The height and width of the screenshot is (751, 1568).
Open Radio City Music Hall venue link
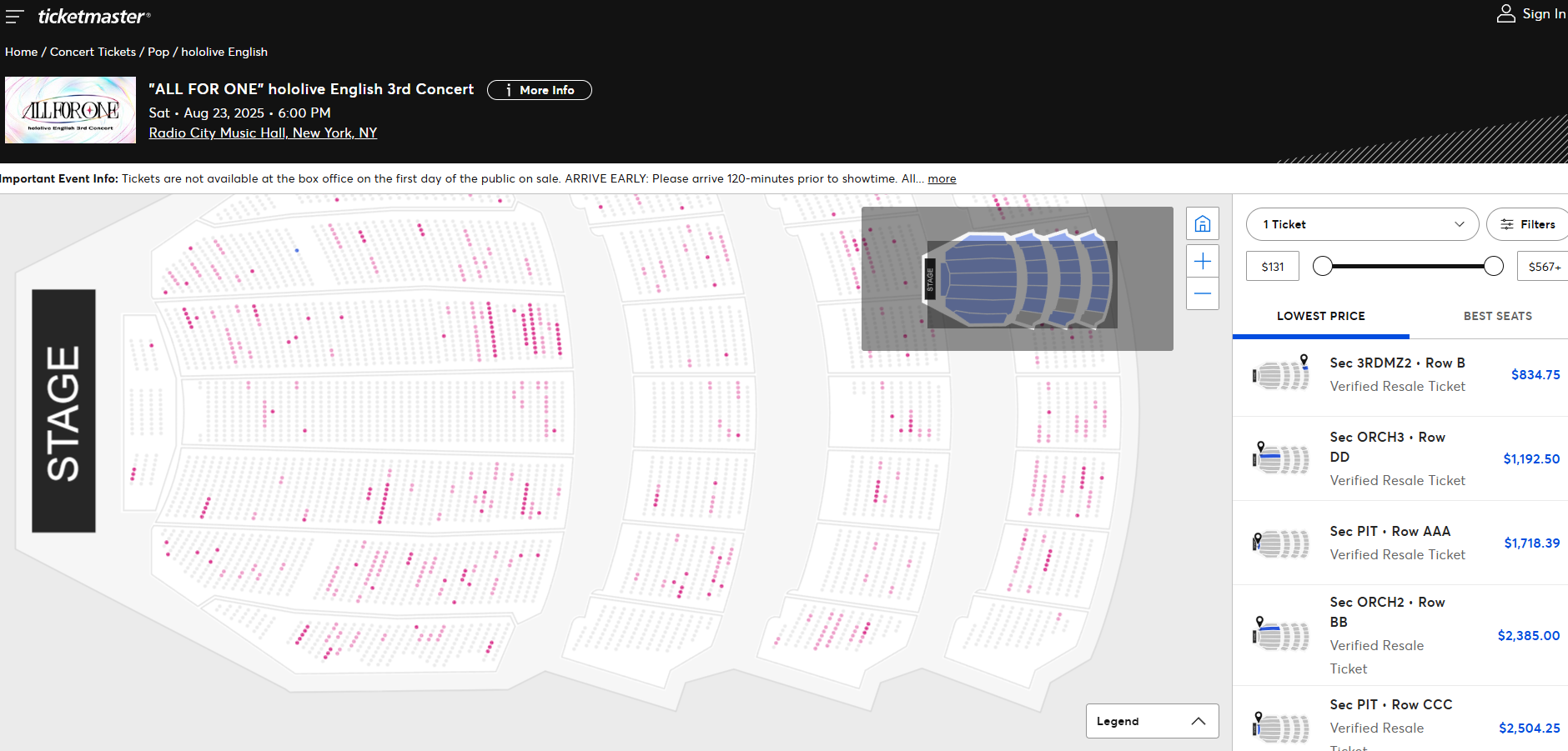[x=263, y=133]
